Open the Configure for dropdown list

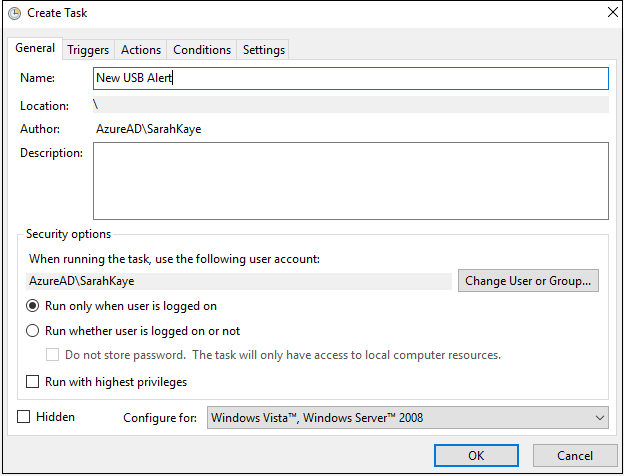click(x=408, y=417)
